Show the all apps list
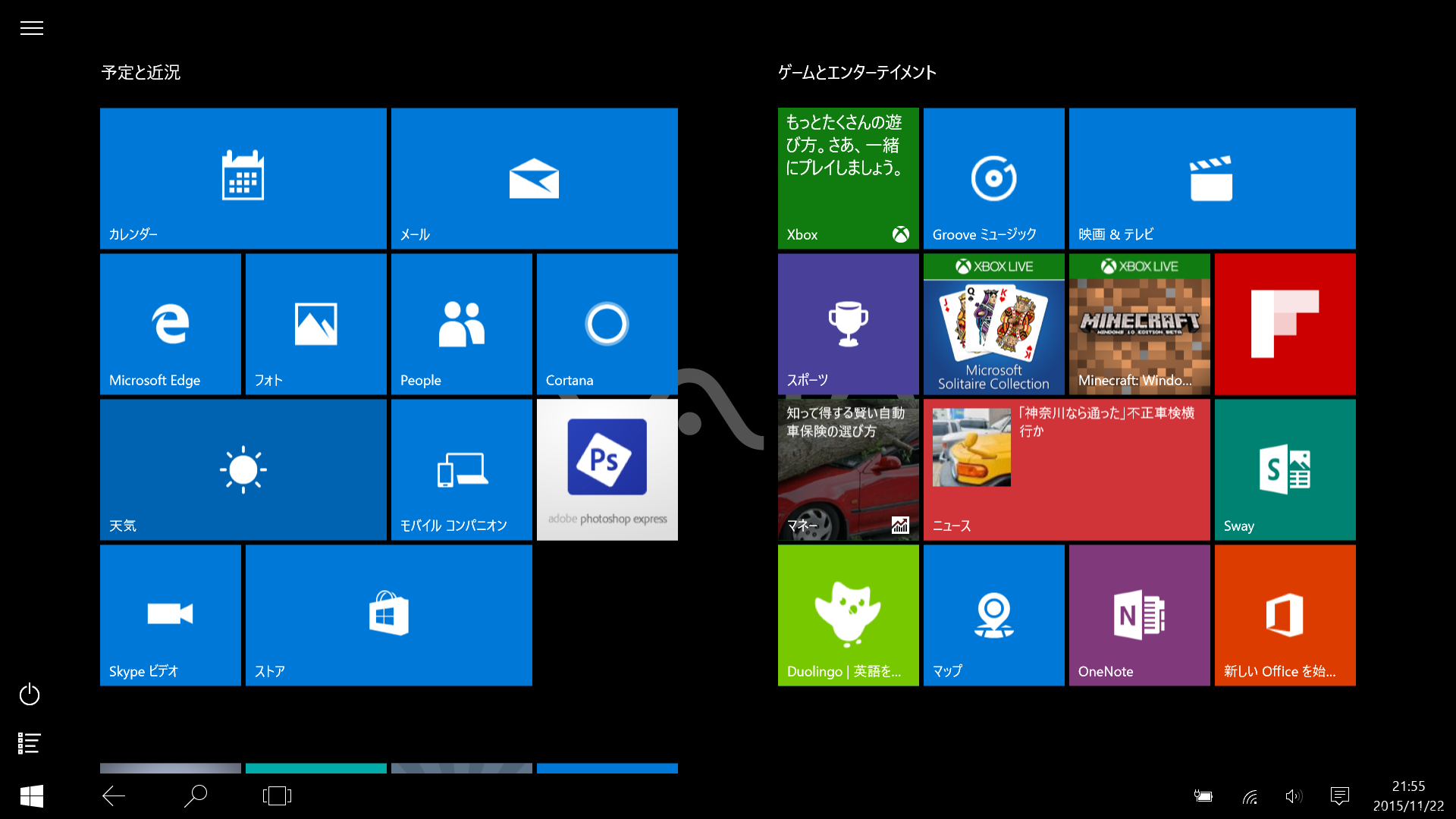Image resolution: width=1456 pixels, height=819 pixels. click(x=29, y=743)
